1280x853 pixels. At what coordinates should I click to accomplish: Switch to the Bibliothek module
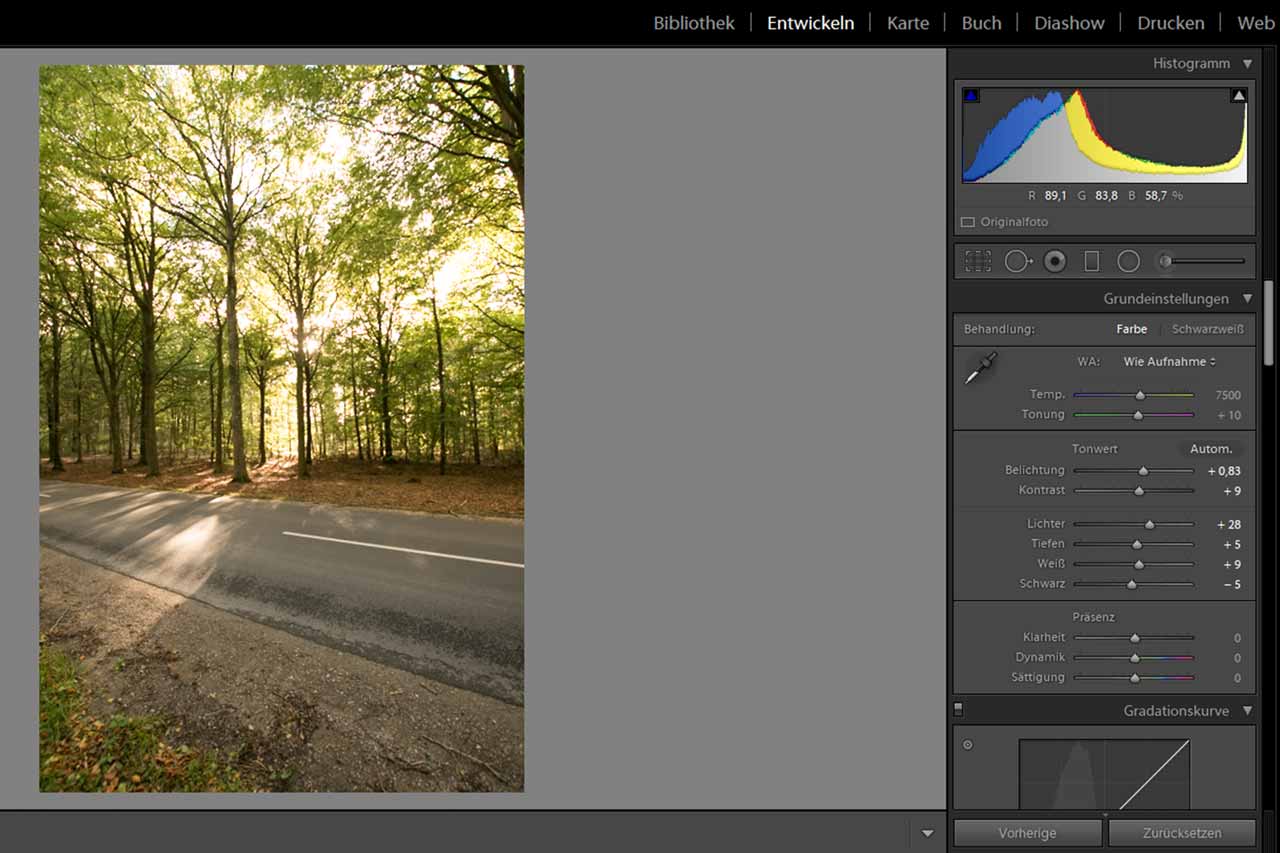tap(693, 23)
